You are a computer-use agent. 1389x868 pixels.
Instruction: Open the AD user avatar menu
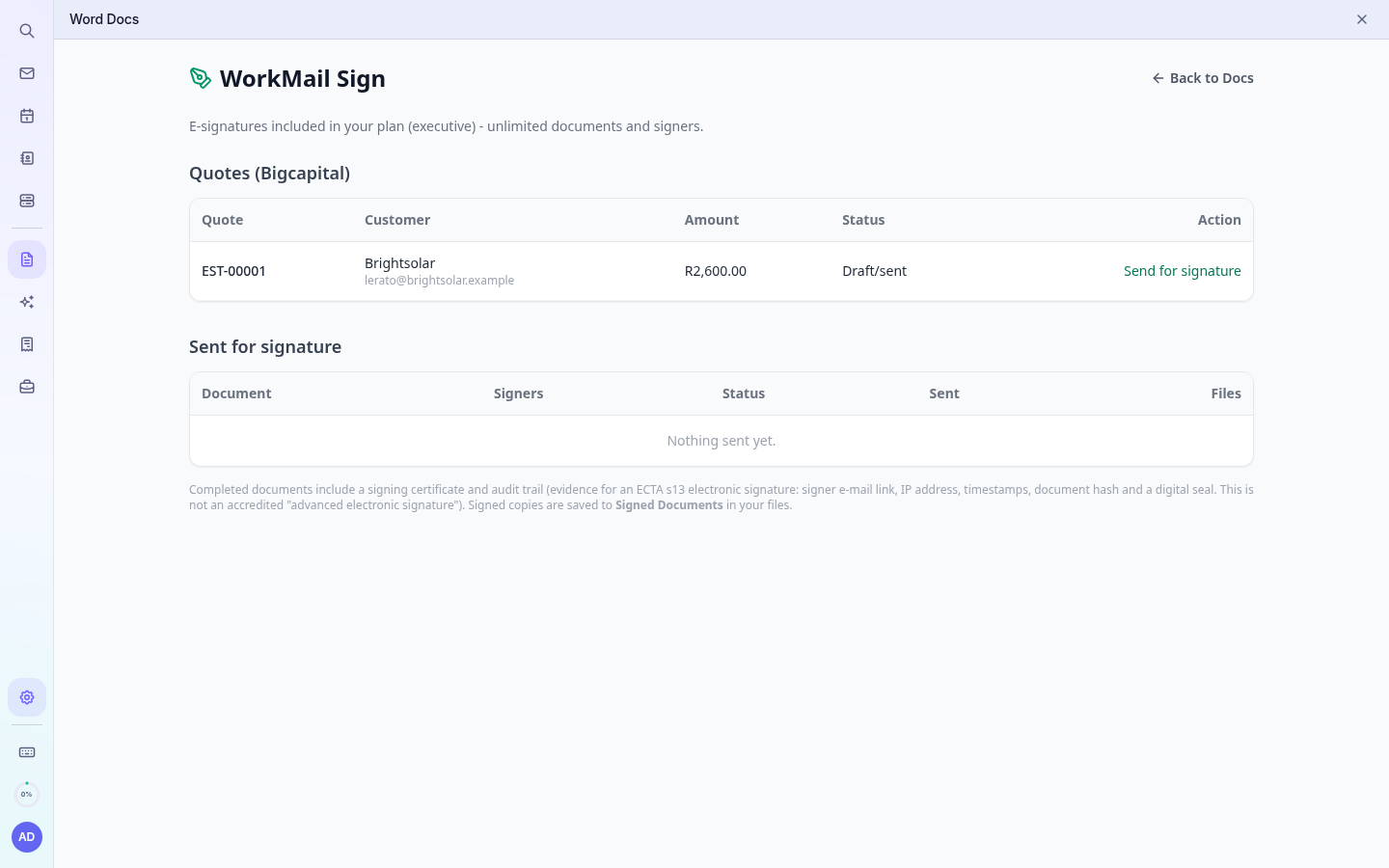[x=27, y=837]
